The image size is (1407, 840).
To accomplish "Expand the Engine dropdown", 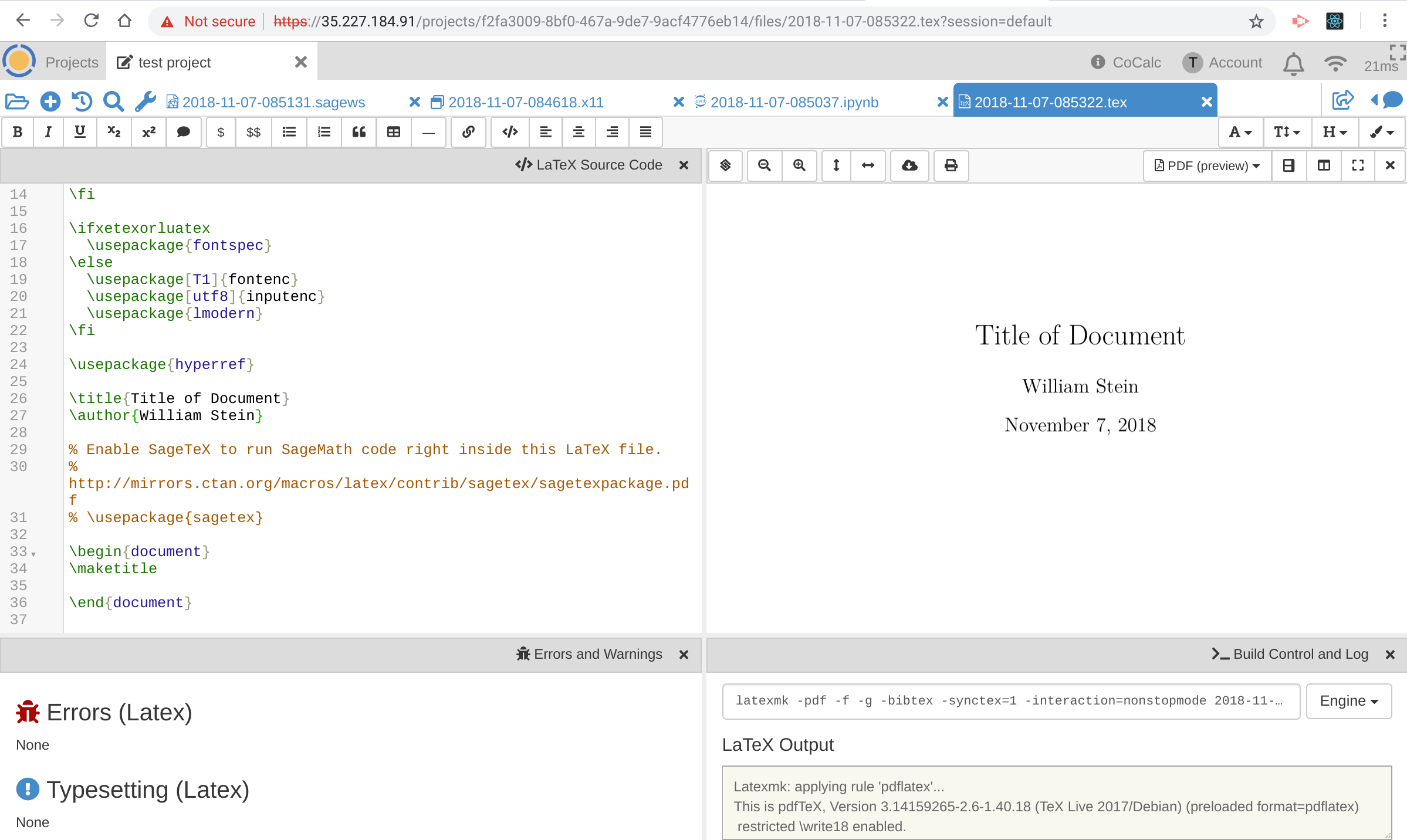I will click(x=1348, y=701).
